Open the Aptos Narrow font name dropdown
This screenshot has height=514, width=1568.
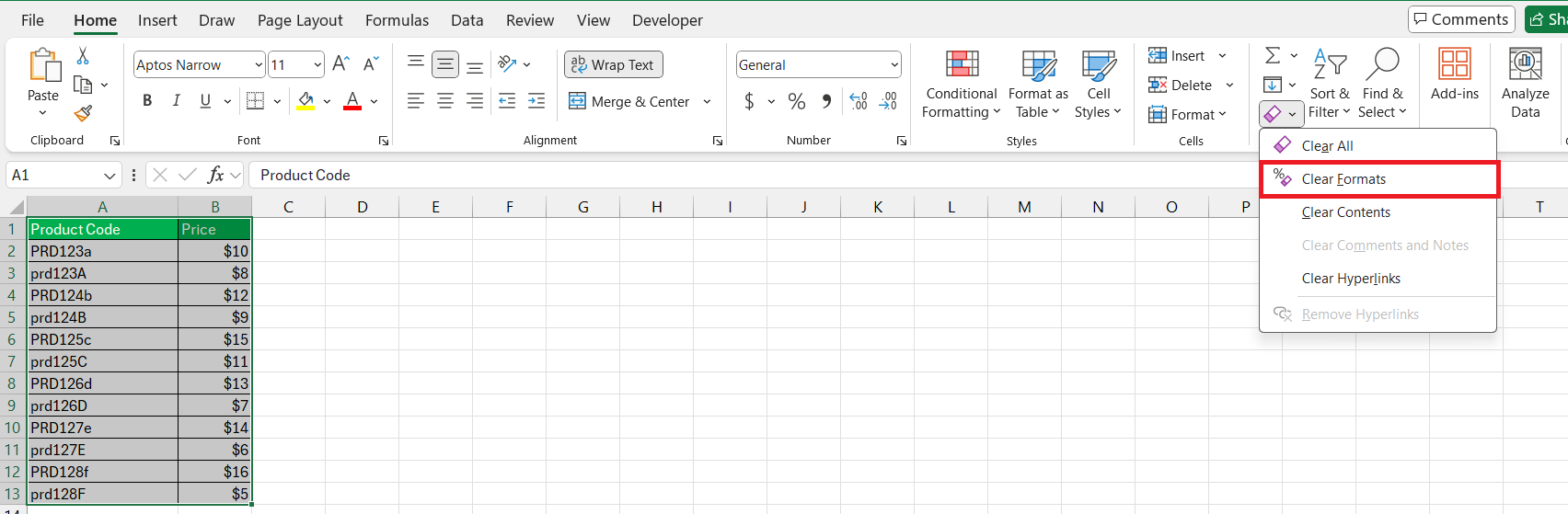259,64
